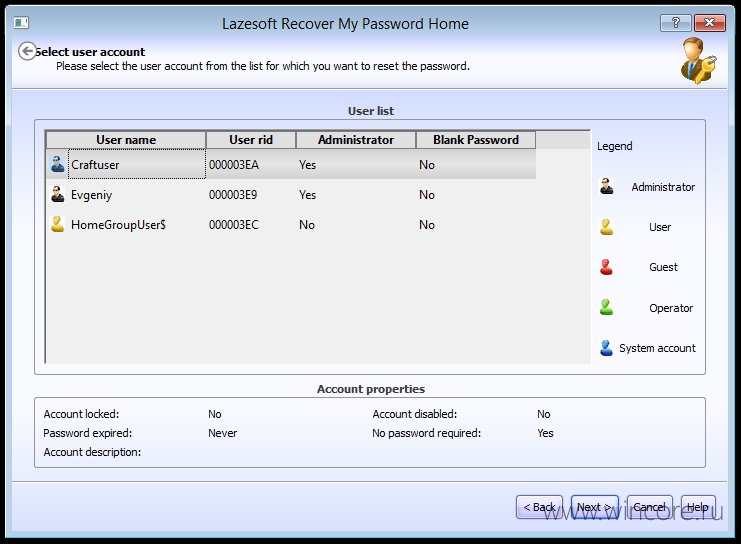Click the Select user account heading
The image size is (741, 544).
(90, 52)
